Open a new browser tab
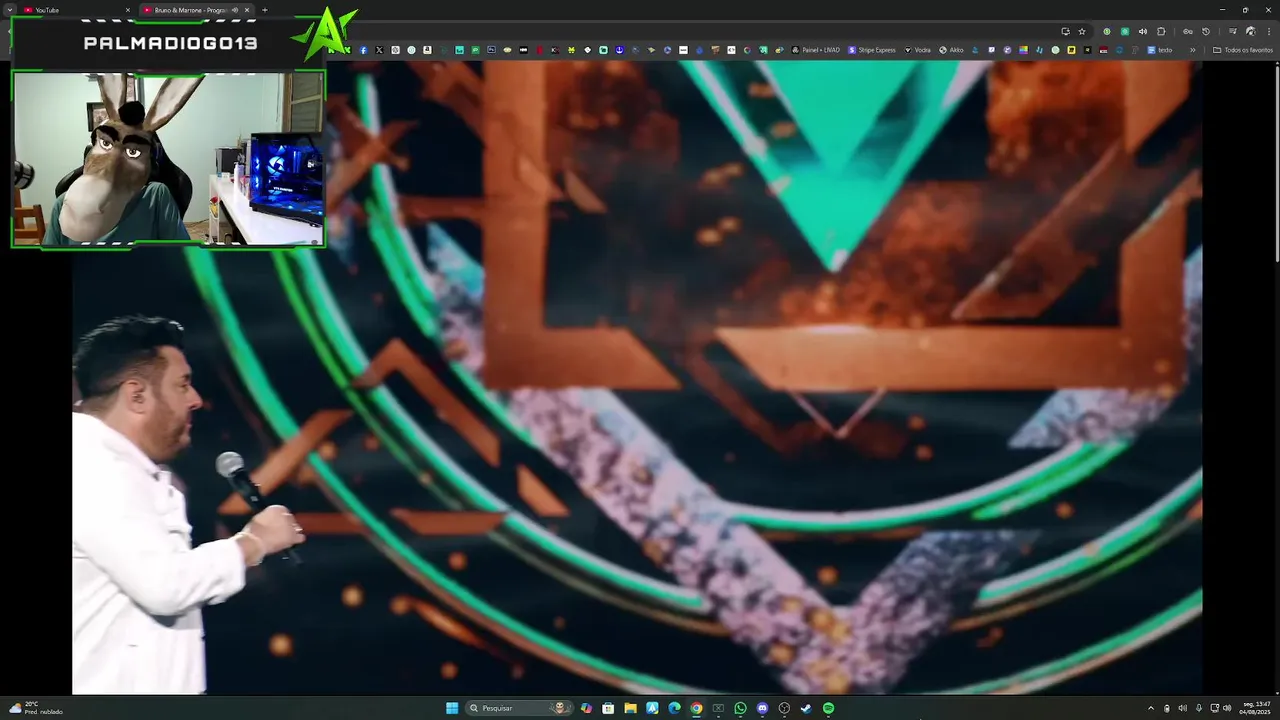Viewport: 1280px width, 720px height. coord(265,10)
